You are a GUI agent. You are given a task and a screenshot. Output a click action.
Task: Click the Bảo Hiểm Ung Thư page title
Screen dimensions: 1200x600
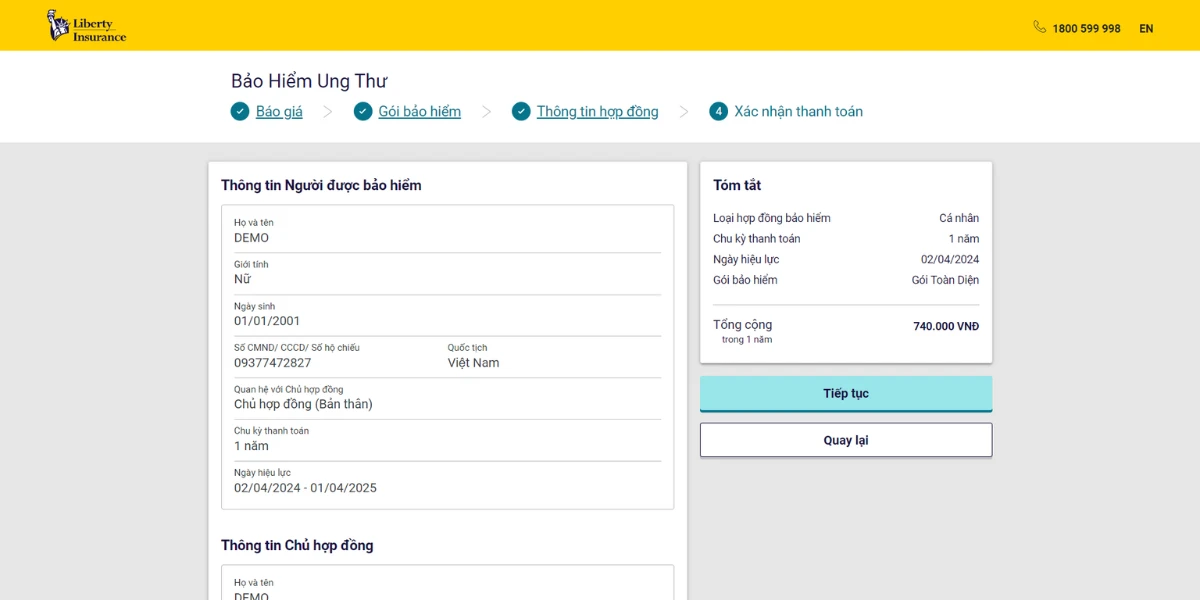click(x=309, y=81)
